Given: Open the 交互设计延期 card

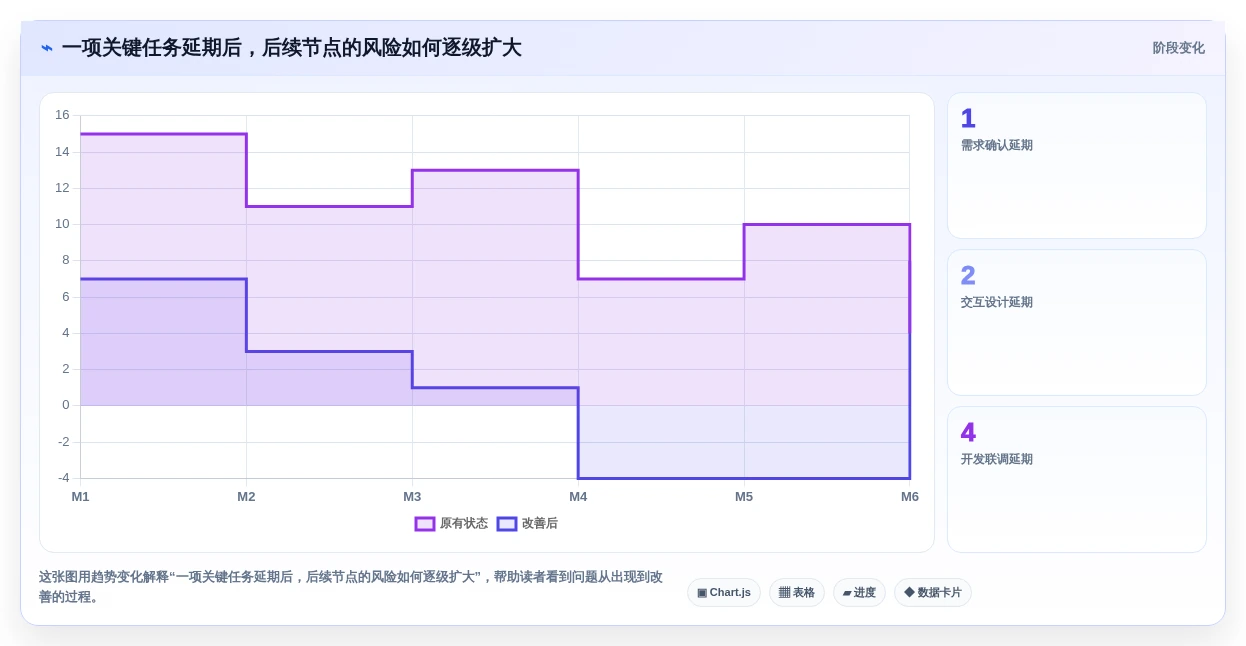Looking at the screenshot, I should (1077, 323).
